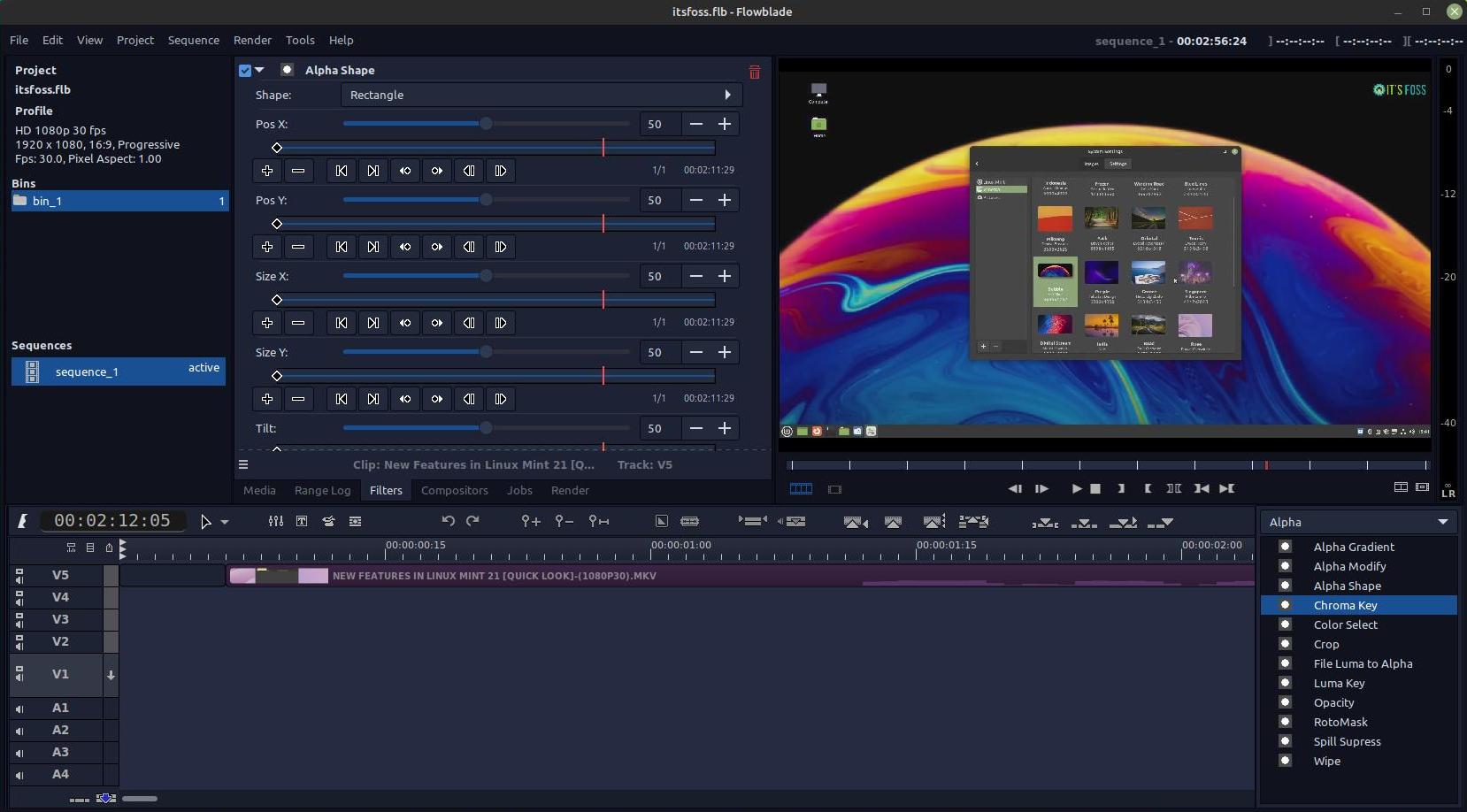Switch to the Compositors tab
Viewport: 1467px width, 812px height.
click(455, 490)
